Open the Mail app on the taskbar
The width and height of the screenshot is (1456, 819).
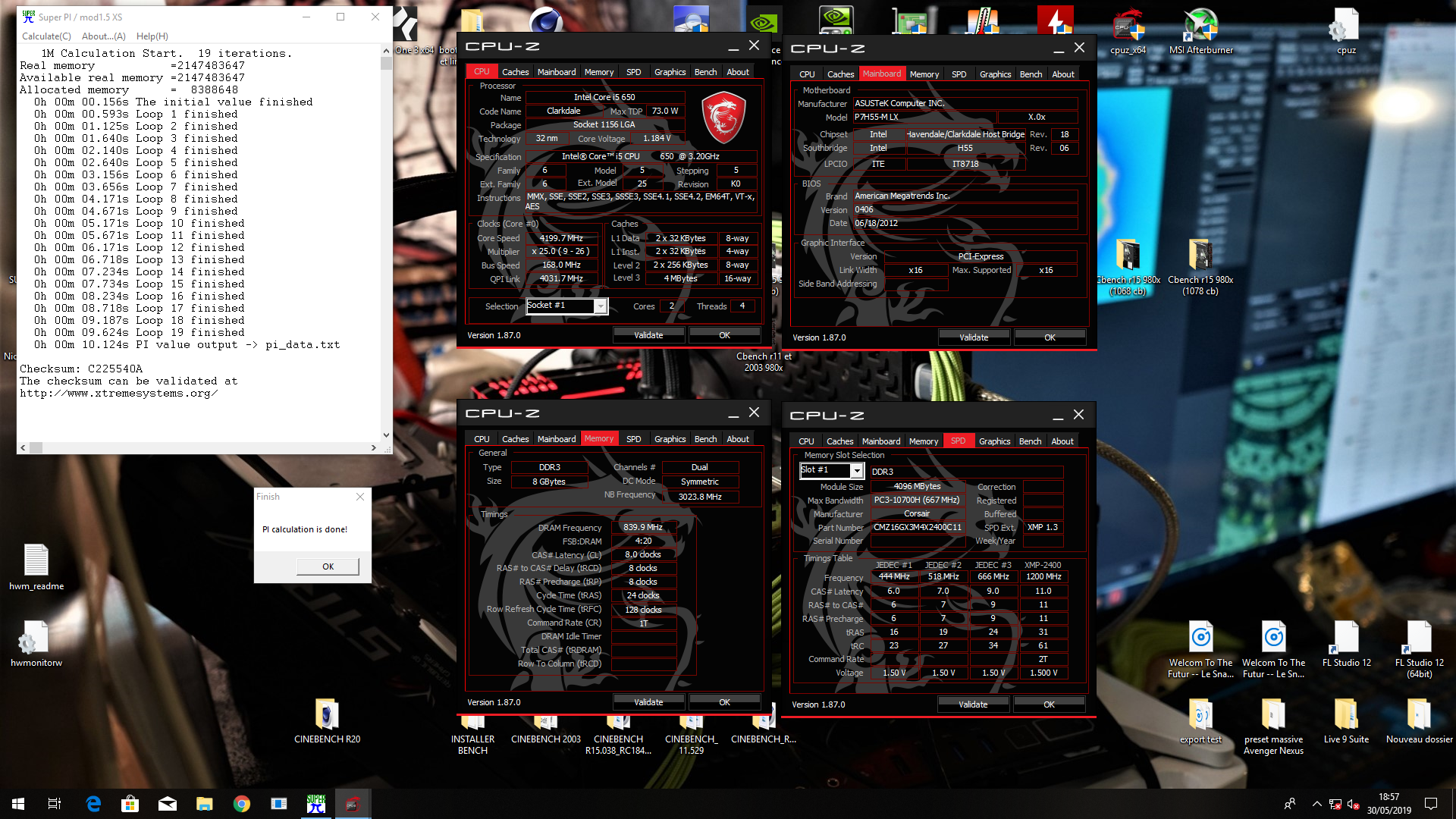click(x=168, y=804)
